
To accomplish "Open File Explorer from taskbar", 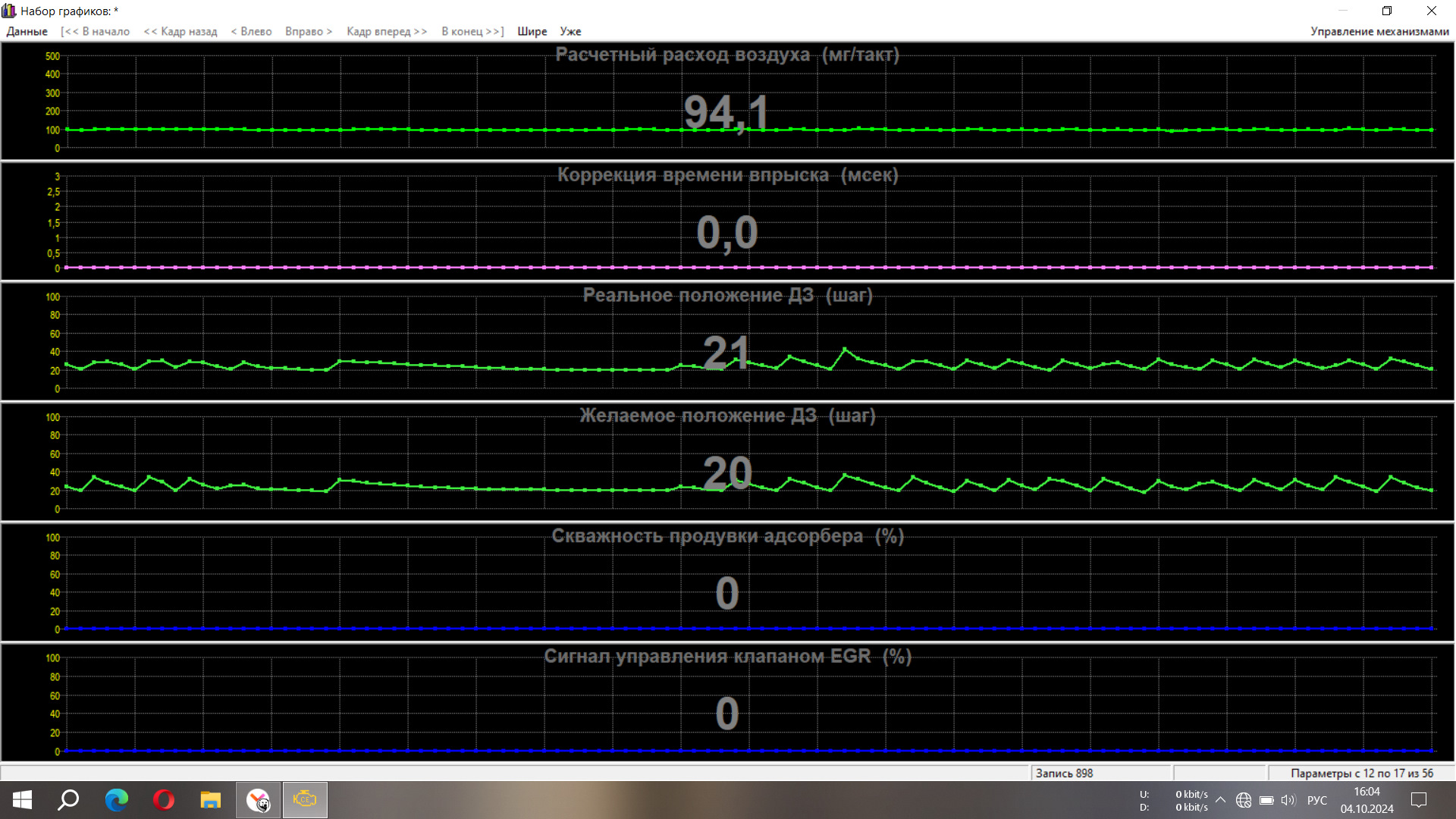I will [x=210, y=800].
